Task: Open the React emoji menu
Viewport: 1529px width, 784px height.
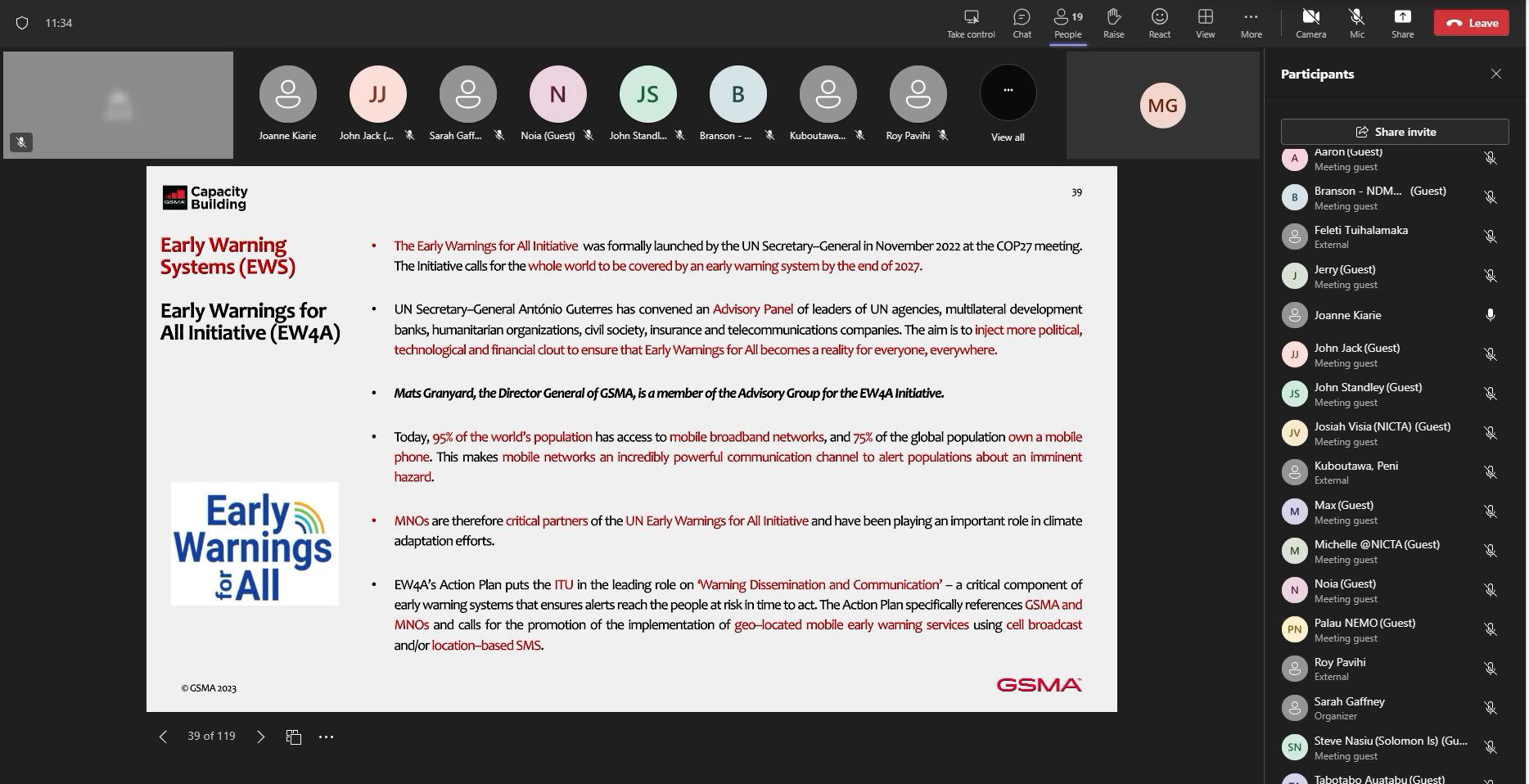Action: (x=1159, y=24)
